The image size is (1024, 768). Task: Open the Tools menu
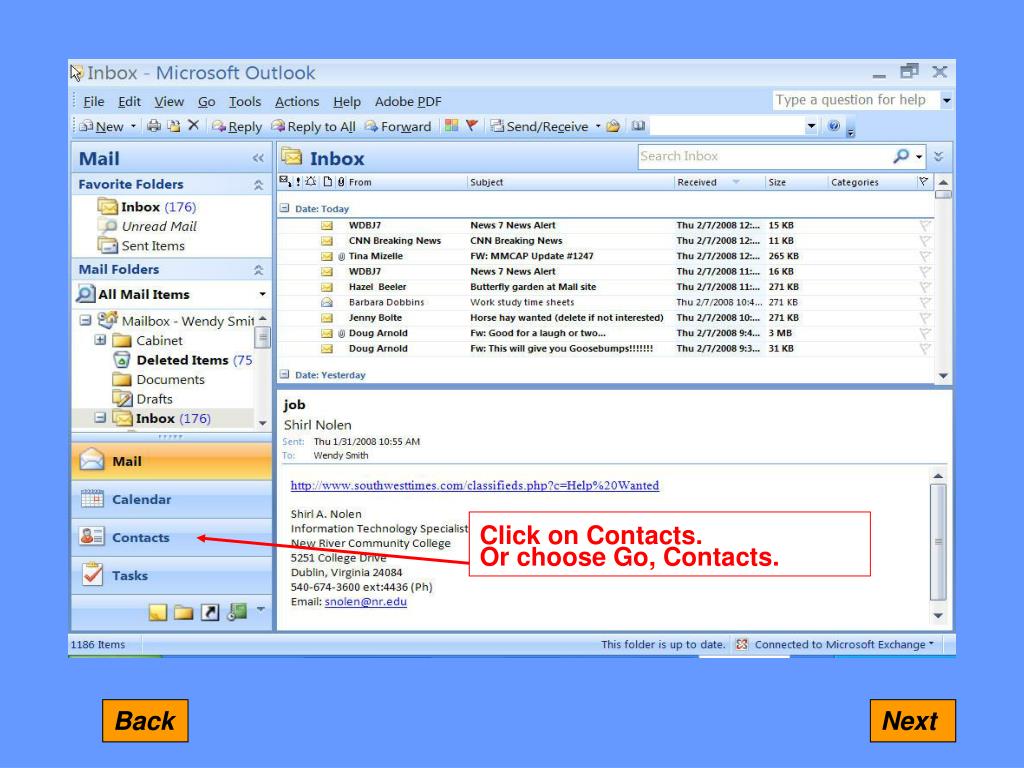point(245,102)
